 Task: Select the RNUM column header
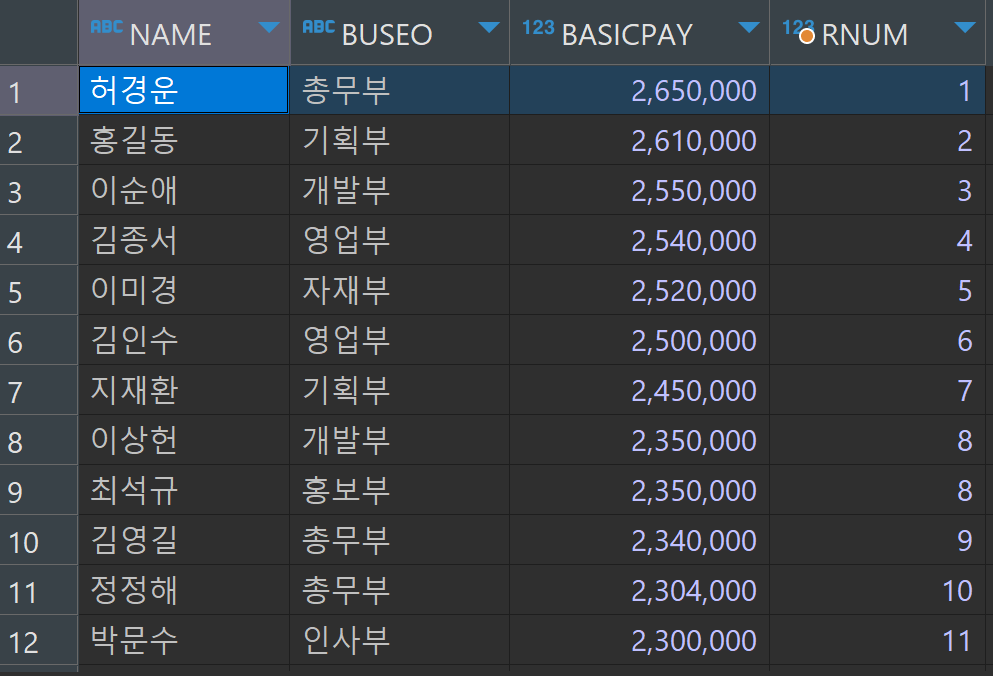878,32
